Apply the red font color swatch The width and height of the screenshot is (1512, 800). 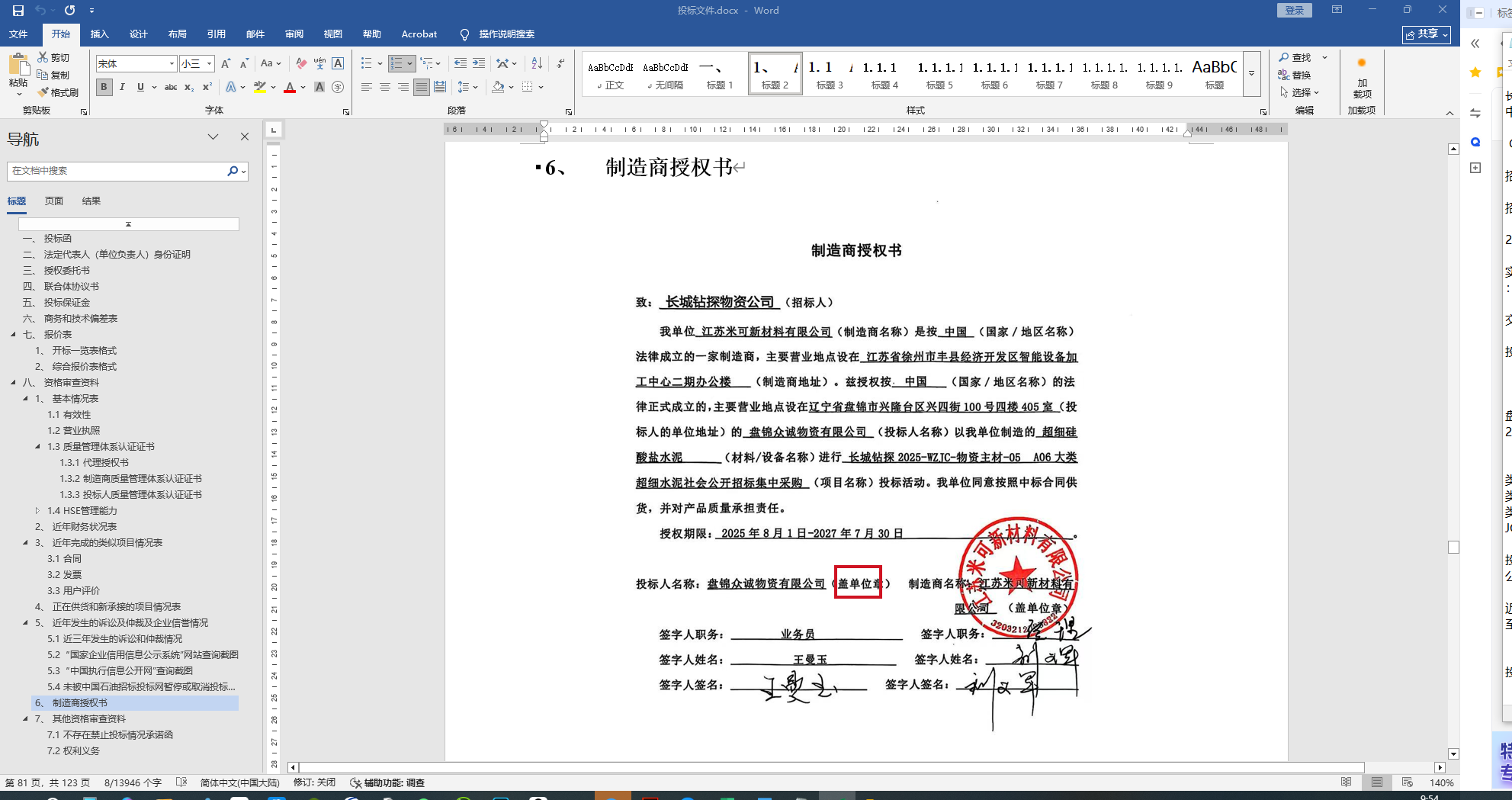290,87
